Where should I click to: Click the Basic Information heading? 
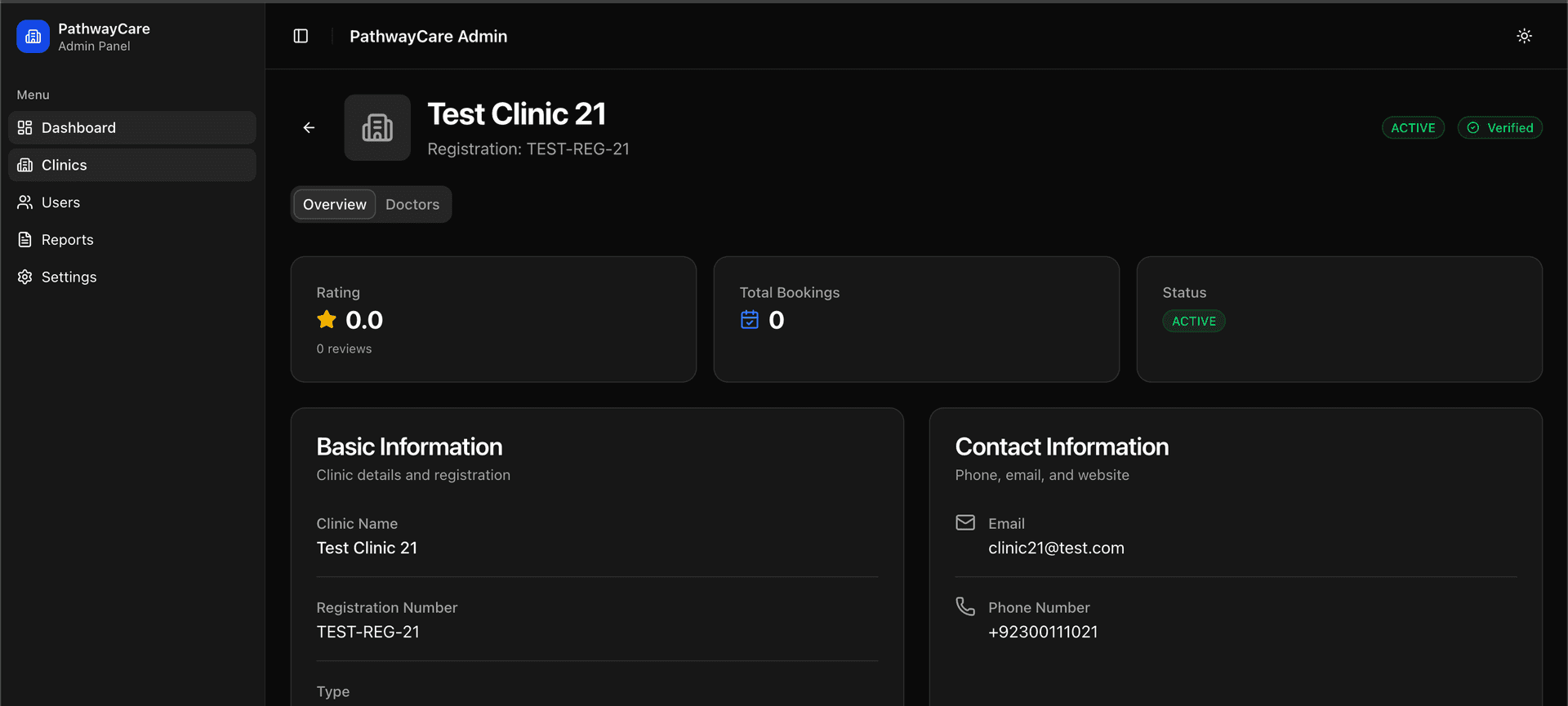click(x=409, y=447)
